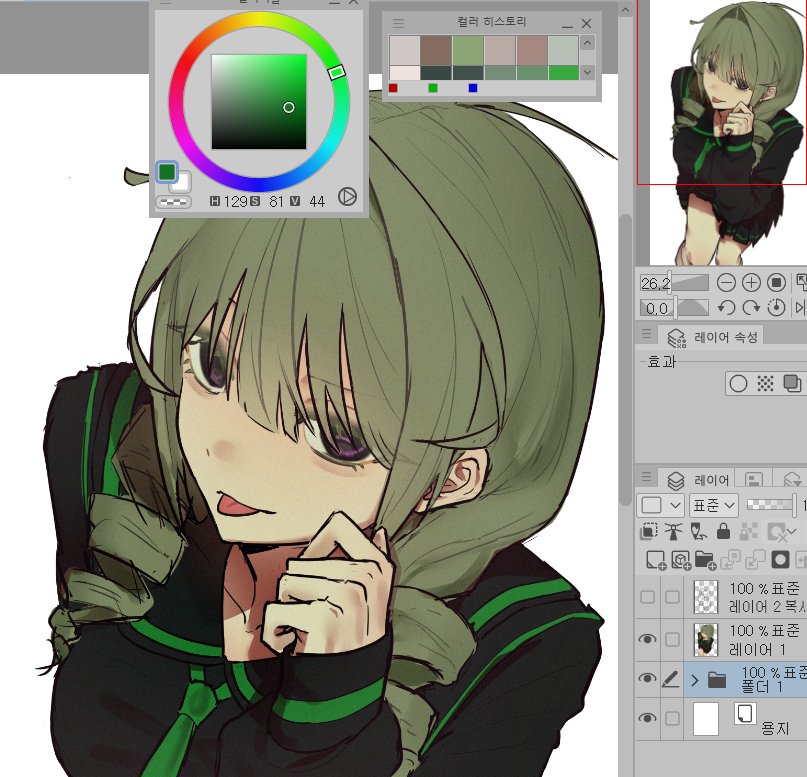
Task: Tick the checkbox beside 용지 layer thumbnail
Action: pyautogui.click(x=672, y=718)
